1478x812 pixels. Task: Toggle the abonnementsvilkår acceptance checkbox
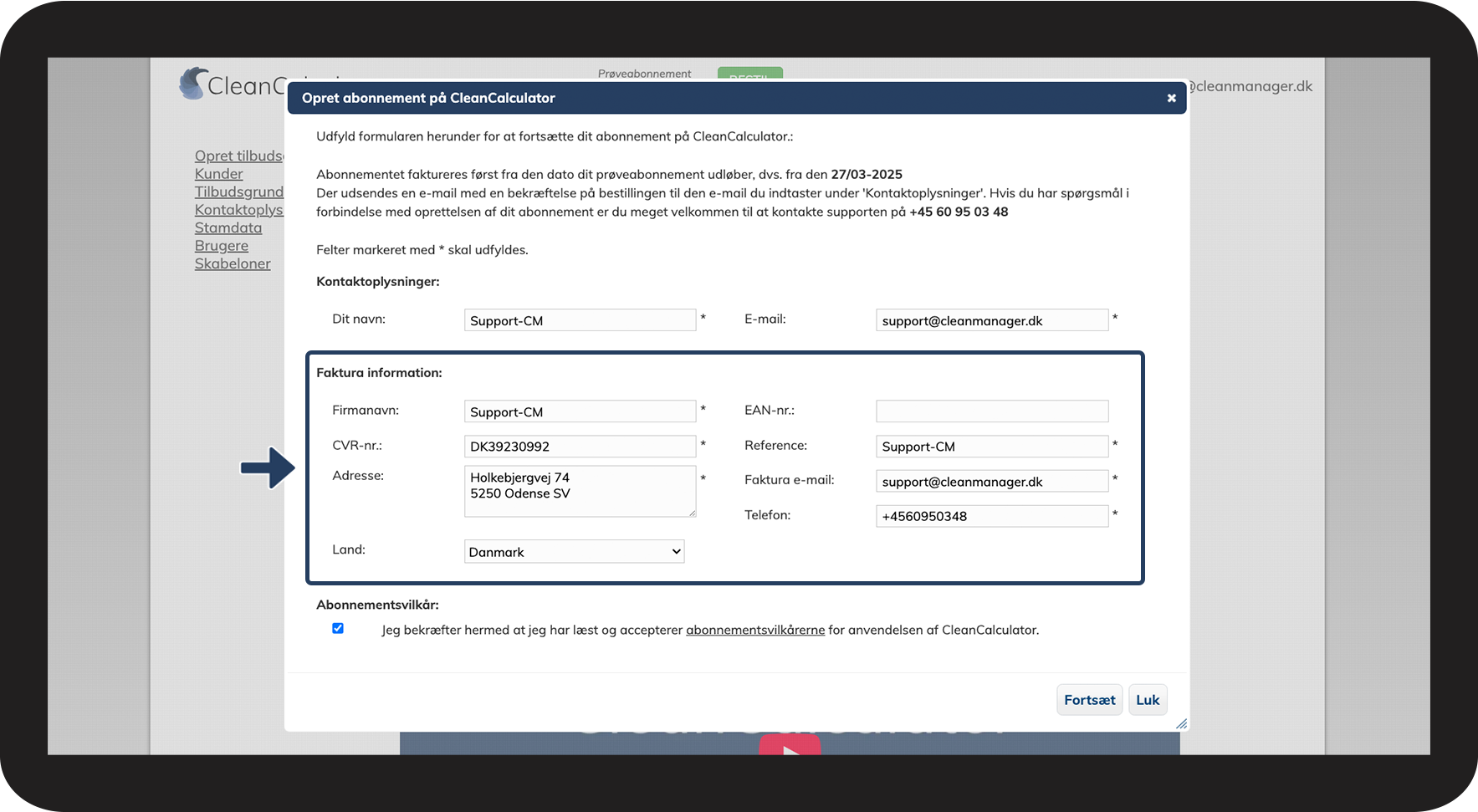338,628
